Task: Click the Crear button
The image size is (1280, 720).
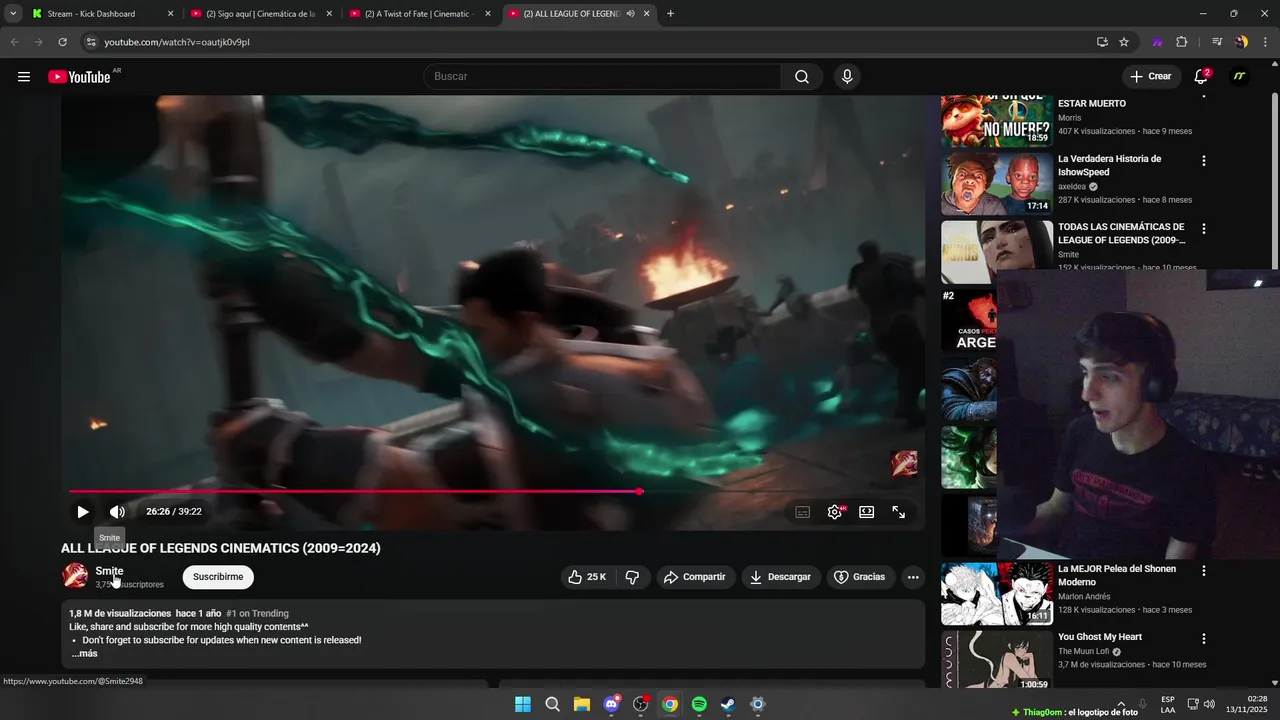Action: (x=1151, y=77)
